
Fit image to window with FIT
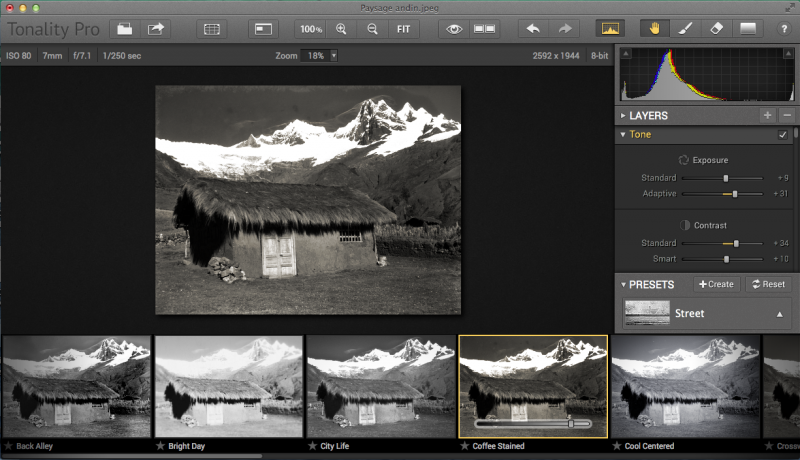coord(404,29)
